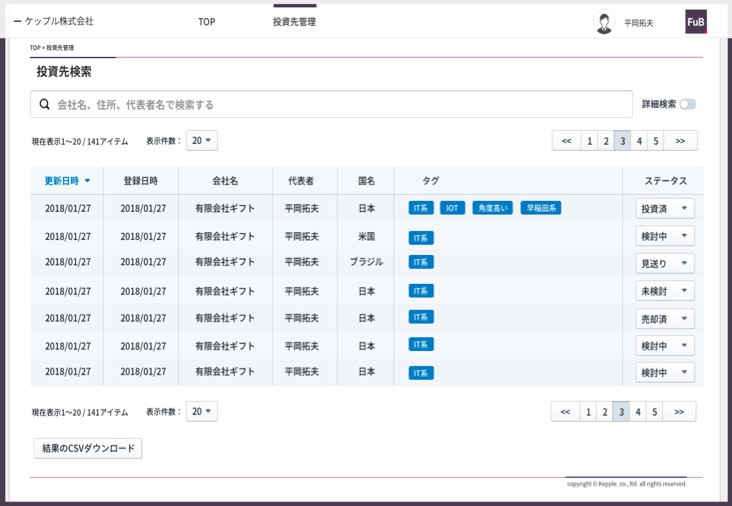
Task: Toggle the 詳細検索 switch
Action: pyautogui.click(x=687, y=104)
